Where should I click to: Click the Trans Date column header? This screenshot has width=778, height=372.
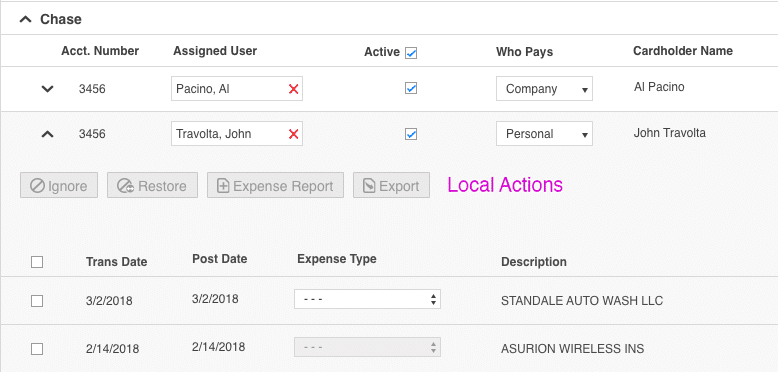117,262
